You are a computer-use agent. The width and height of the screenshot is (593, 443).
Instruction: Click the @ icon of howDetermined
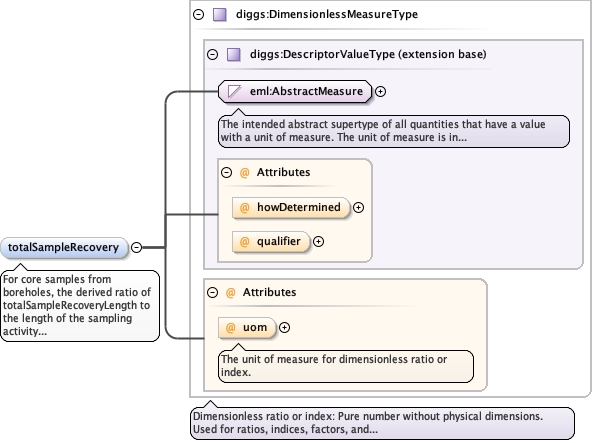pyautogui.click(x=245, y=207)
